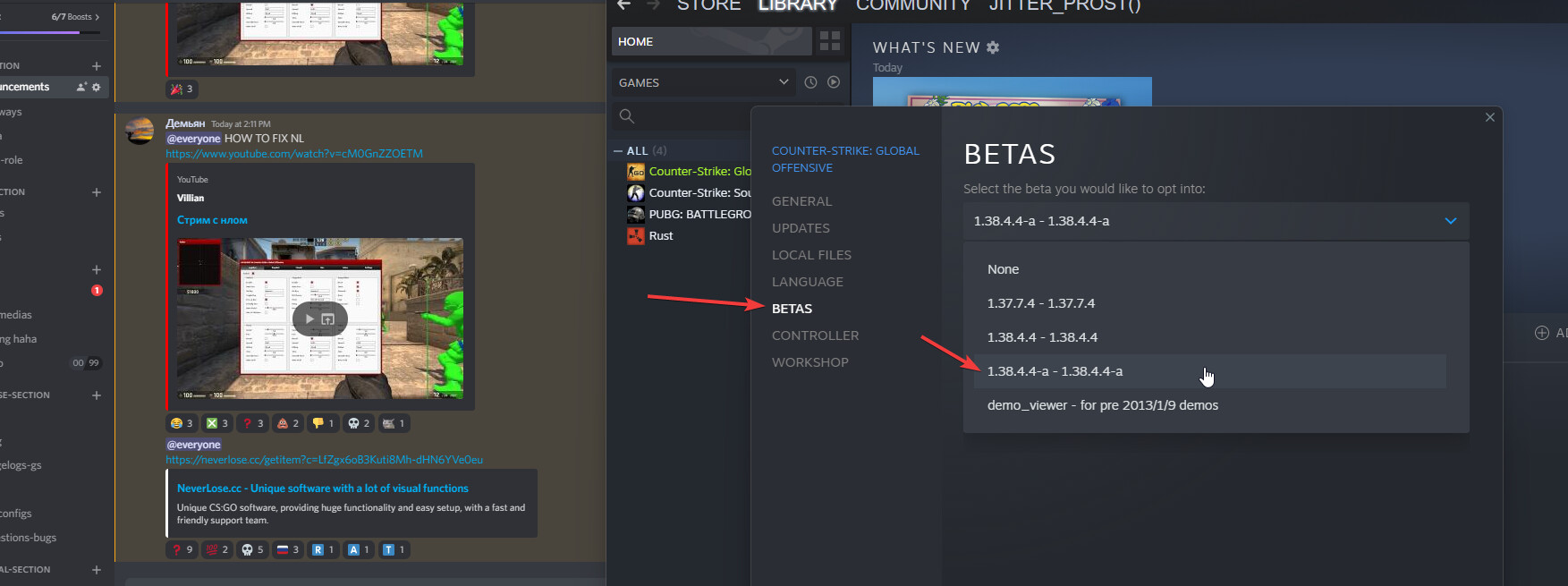Open 'Стрим с нлом' video title link

tap(212, 220)
